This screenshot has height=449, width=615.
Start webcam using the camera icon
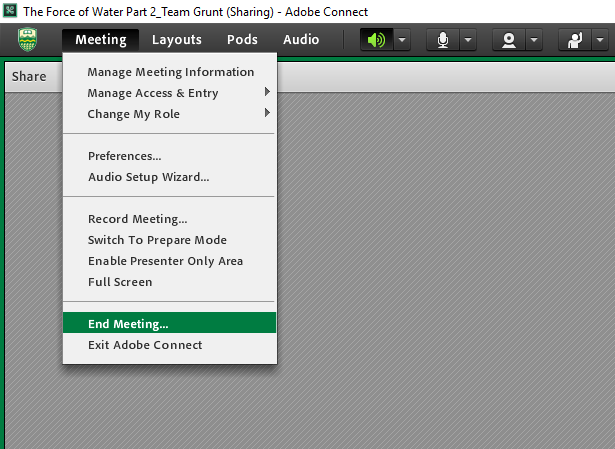point(509,40)
